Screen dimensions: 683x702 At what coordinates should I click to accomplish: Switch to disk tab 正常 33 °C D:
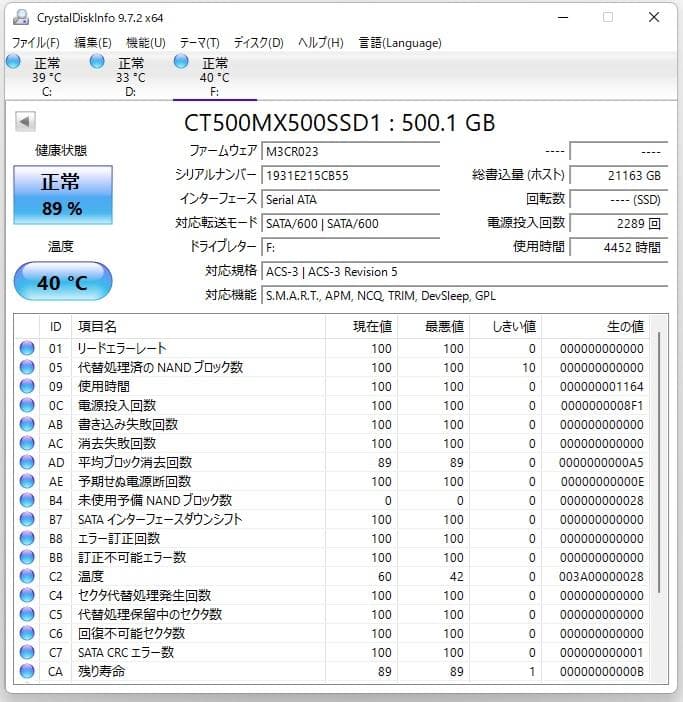(x=131, y=77)
